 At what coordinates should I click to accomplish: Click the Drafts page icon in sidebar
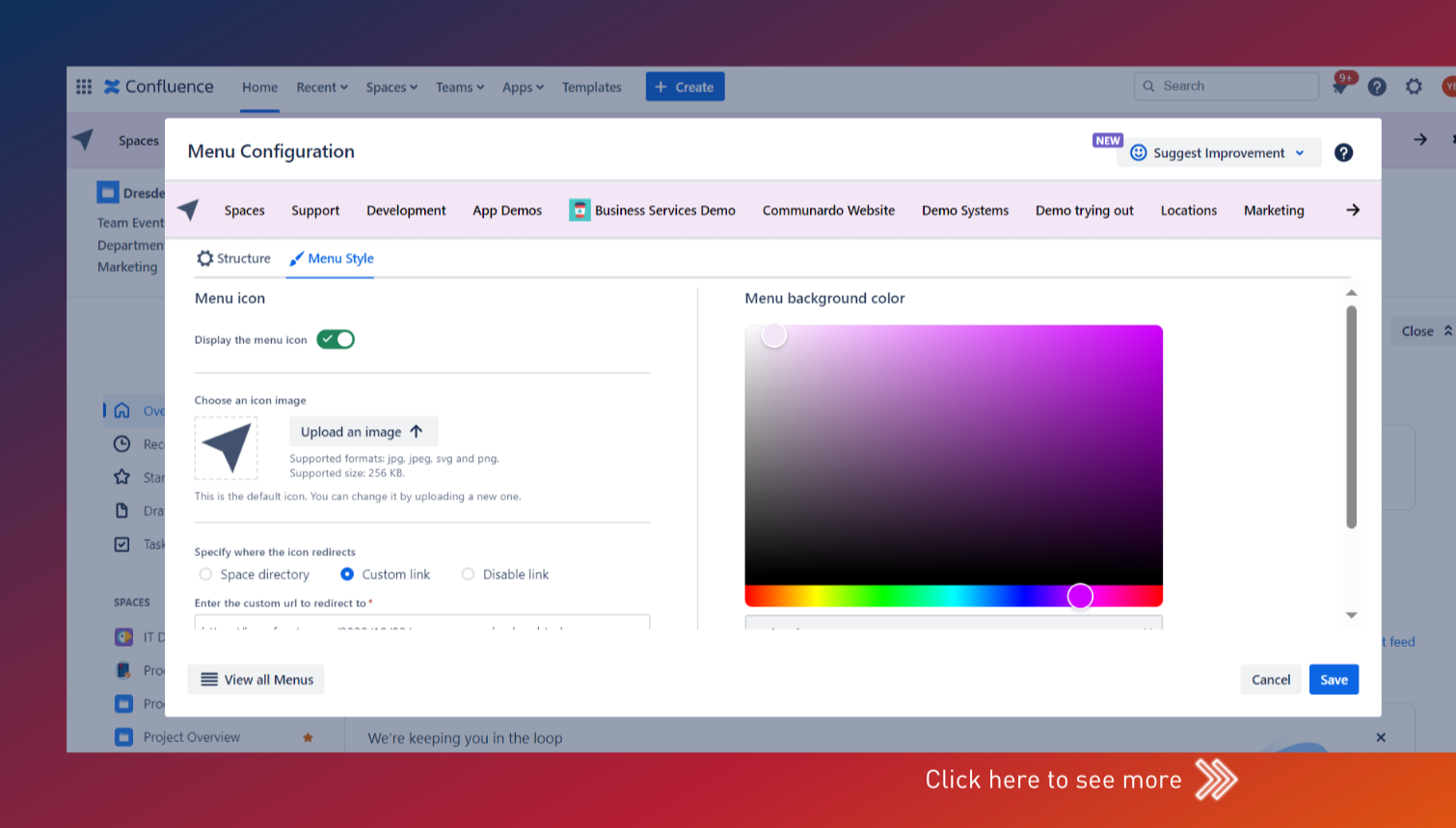[x=122, y=511]
